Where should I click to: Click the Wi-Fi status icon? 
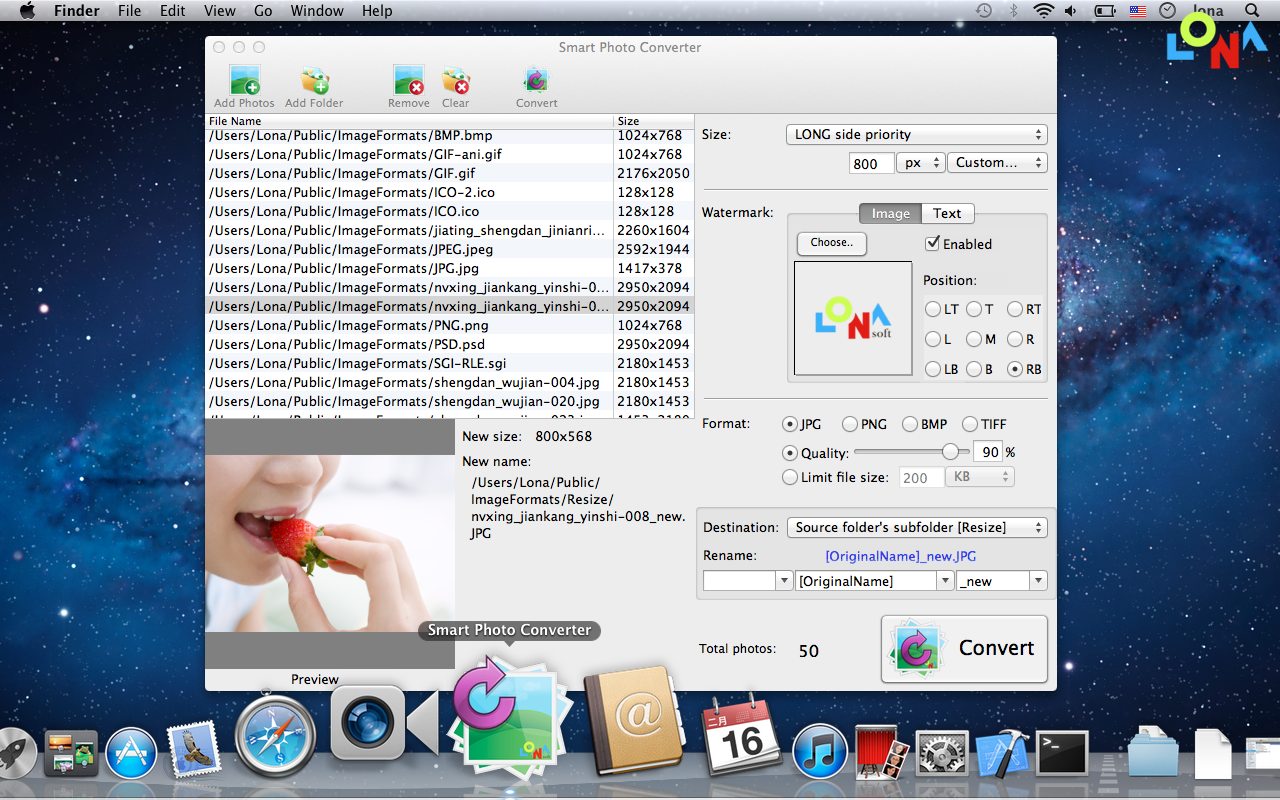click(x=1044, y=11)
